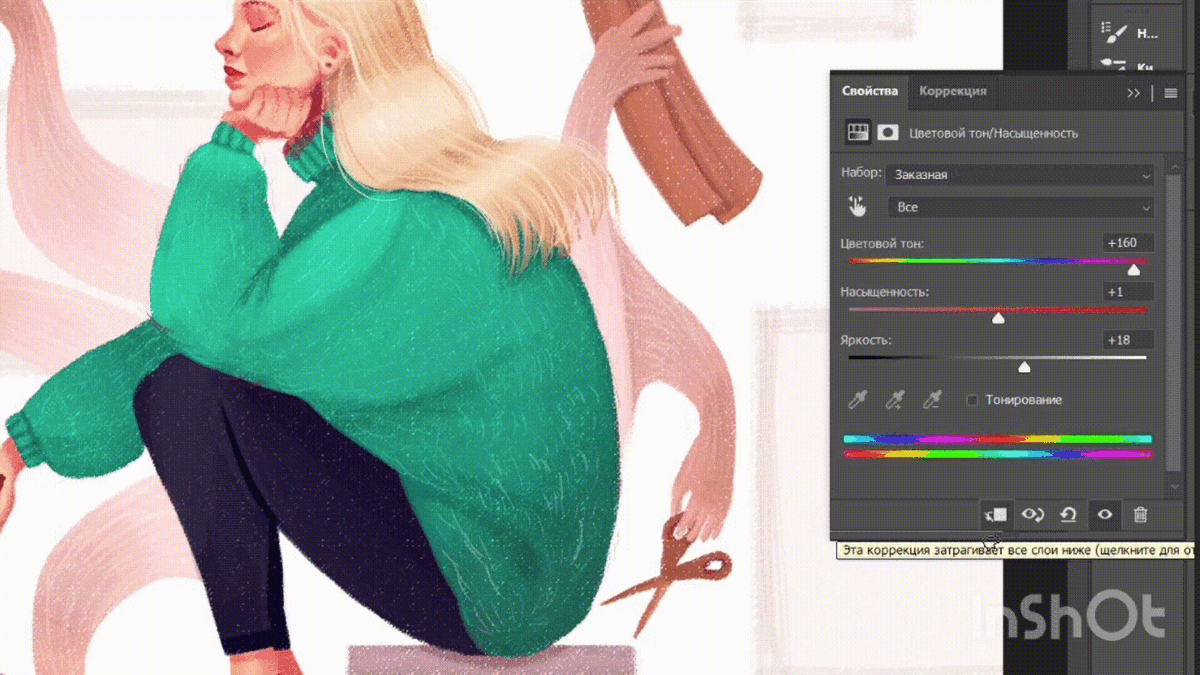Click the Насыщенность: label
This screenshot has height=675, width=1200.
885,292
